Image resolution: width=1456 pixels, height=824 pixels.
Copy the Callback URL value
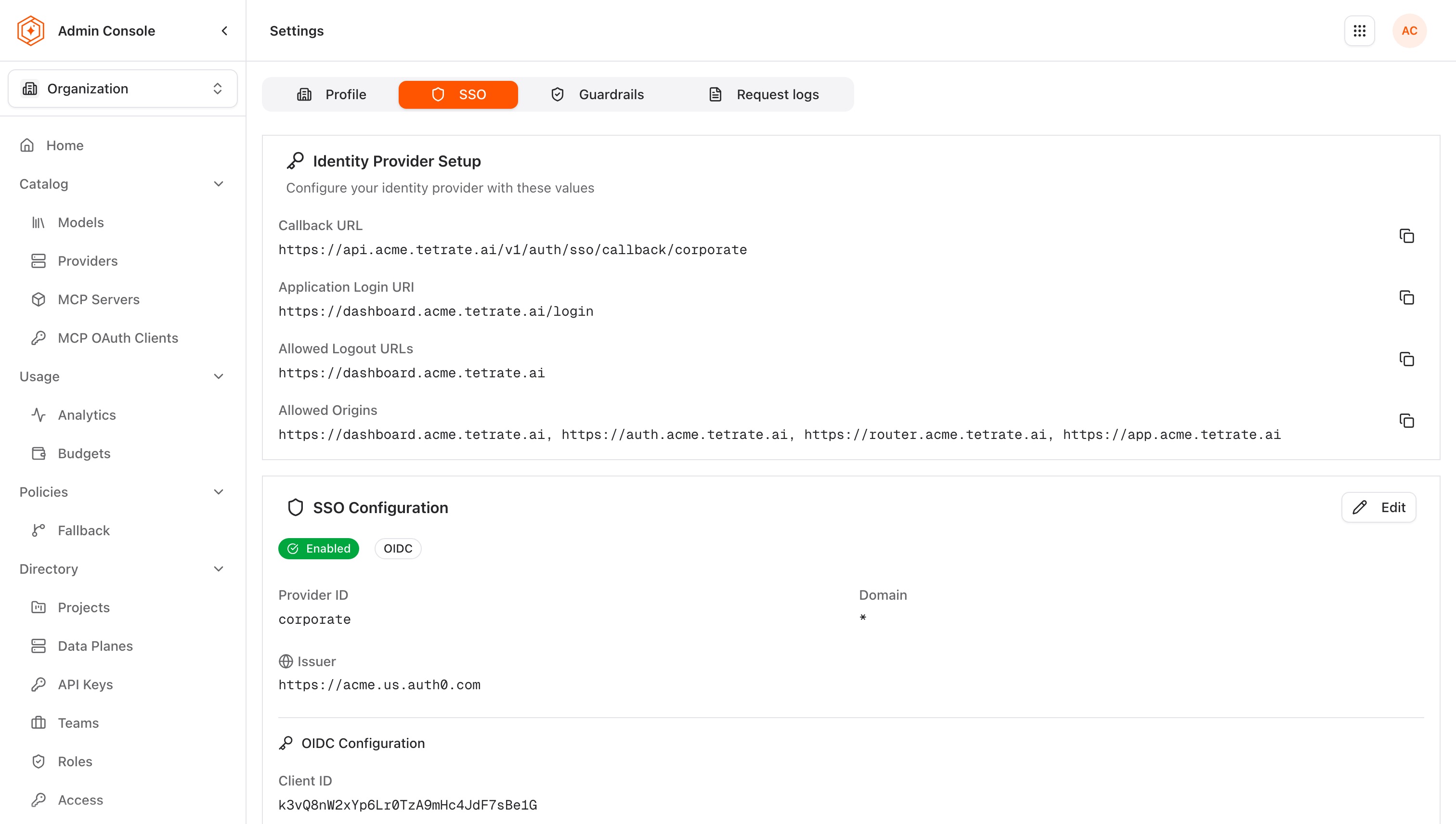pos(1407,236)
